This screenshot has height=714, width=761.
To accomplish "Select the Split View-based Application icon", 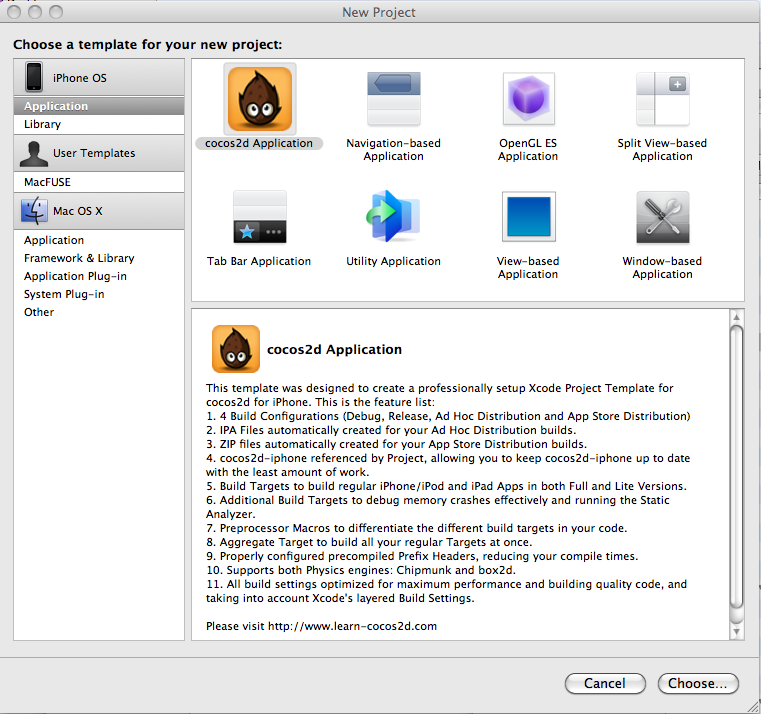I will [662, 99].
